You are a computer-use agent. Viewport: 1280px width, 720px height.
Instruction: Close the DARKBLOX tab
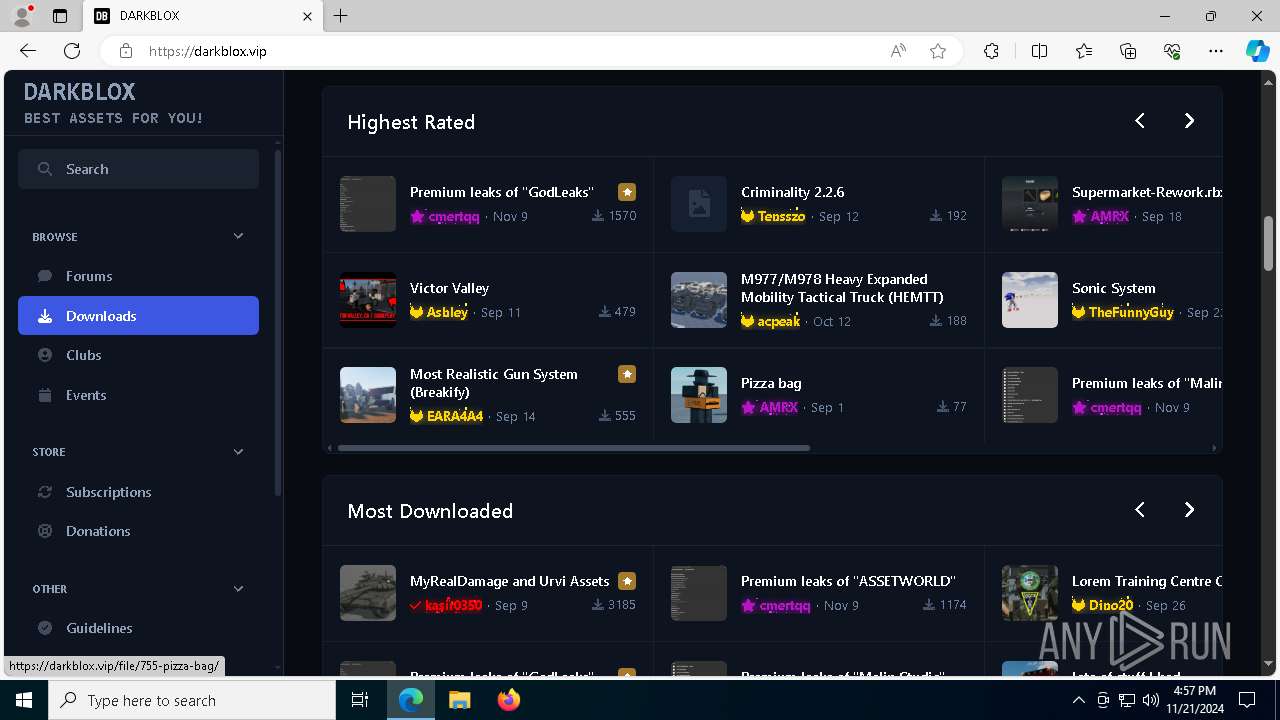[x=308, y=16]
